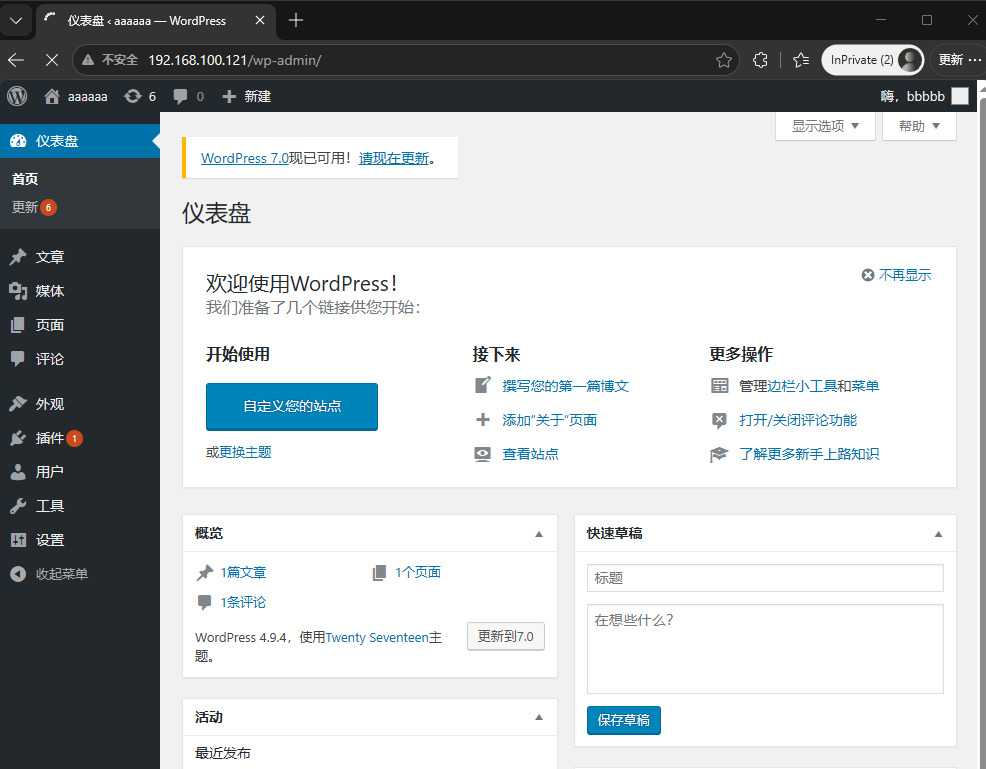This screenshot has height=769, width=986.
Task: Stop page loading with X button
Action: click(52, 60)
